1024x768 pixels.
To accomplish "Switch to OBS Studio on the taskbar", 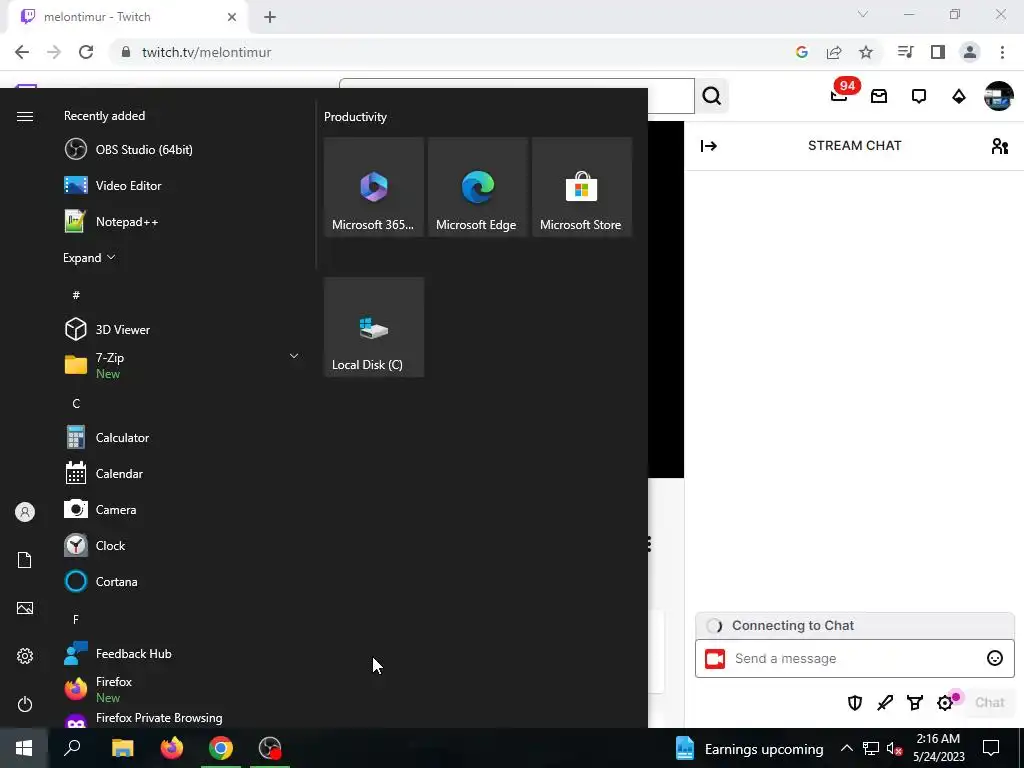I will (270, 748).
